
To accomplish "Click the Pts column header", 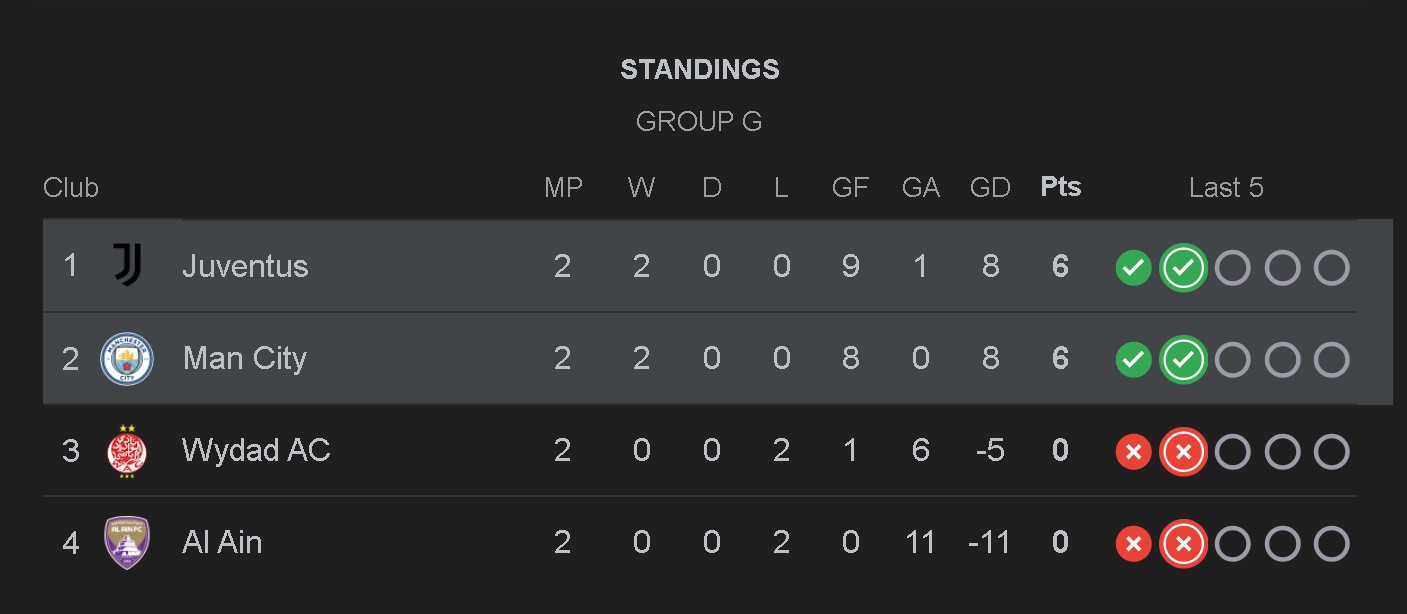I will [1060, 187].
